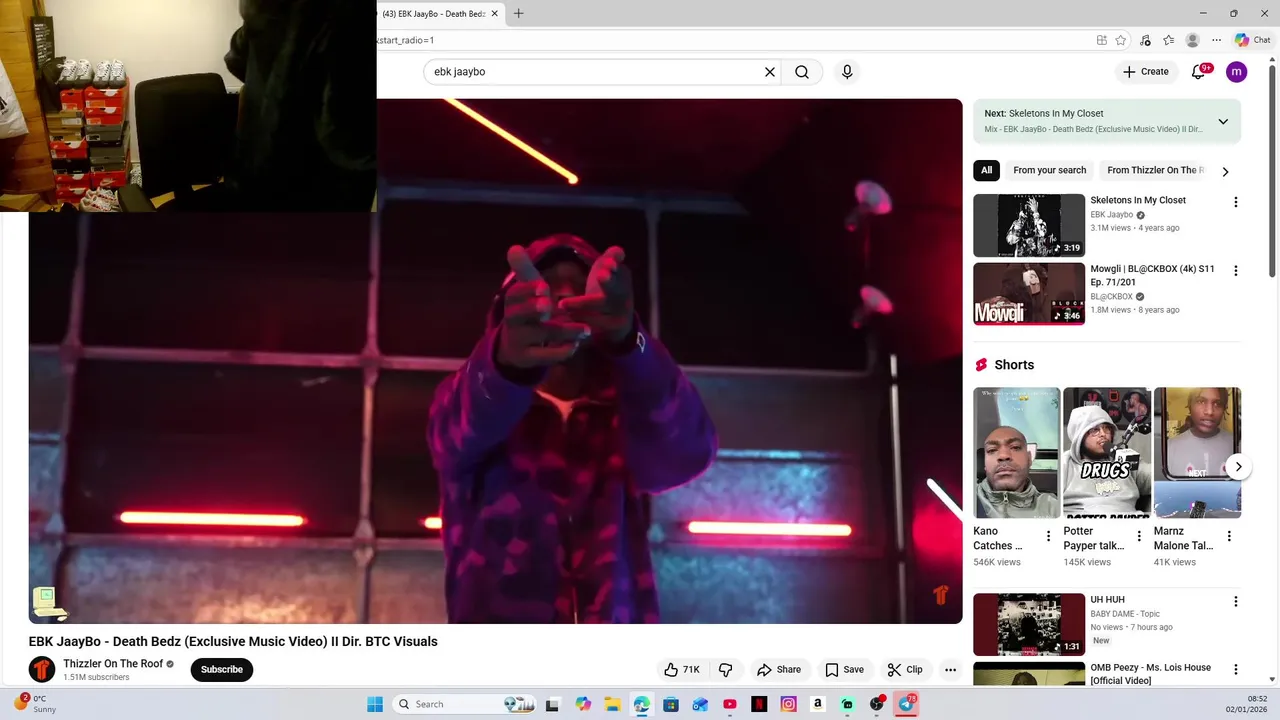Viewport: 1280px width, 720px height.
Task: Open Skeletons In My Closet thumbnail
Action: (x=1029, y=225)
